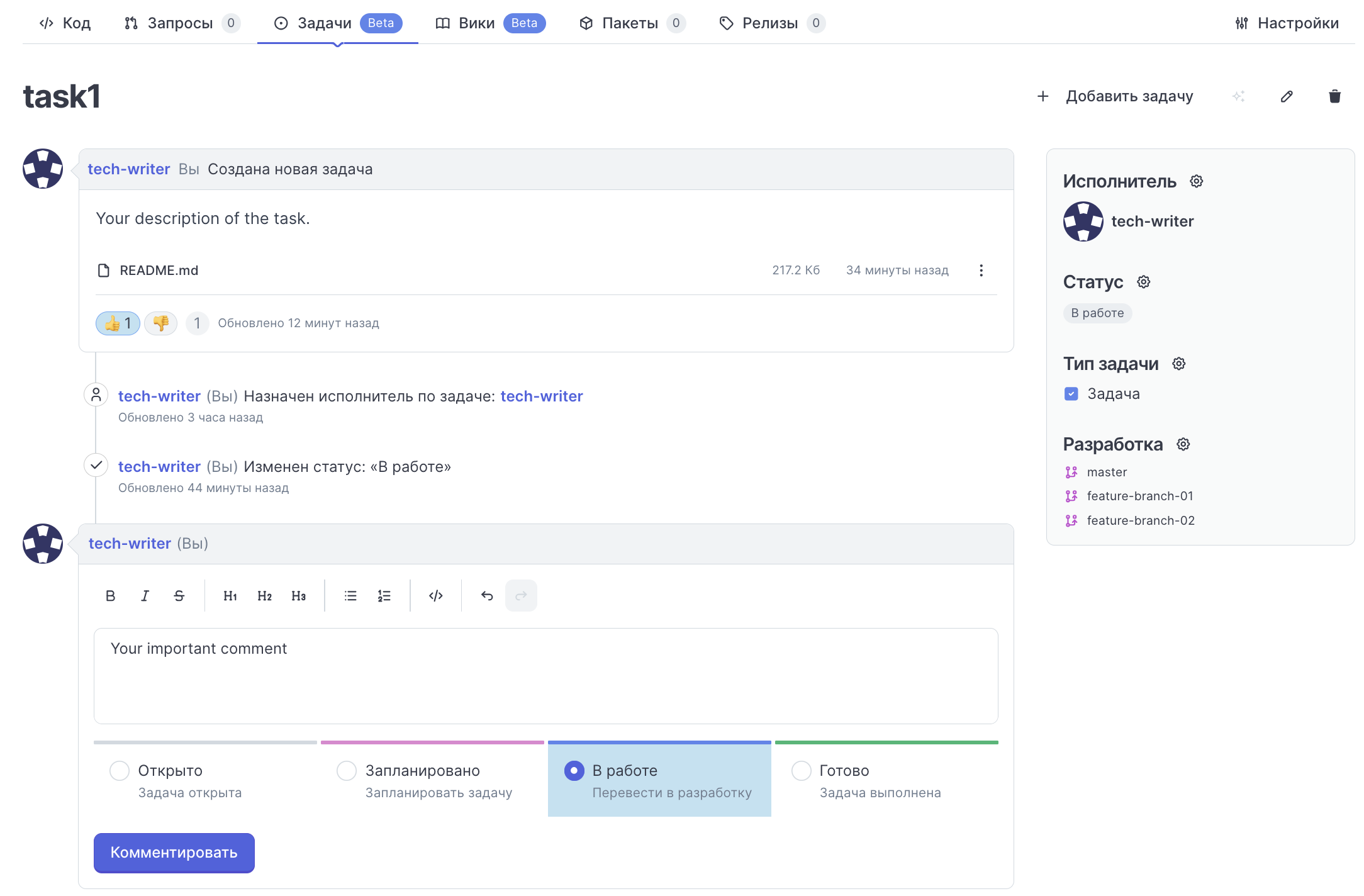1364x896 pixels.
Task: Insert H2 heading
Action: coord(264,596)
